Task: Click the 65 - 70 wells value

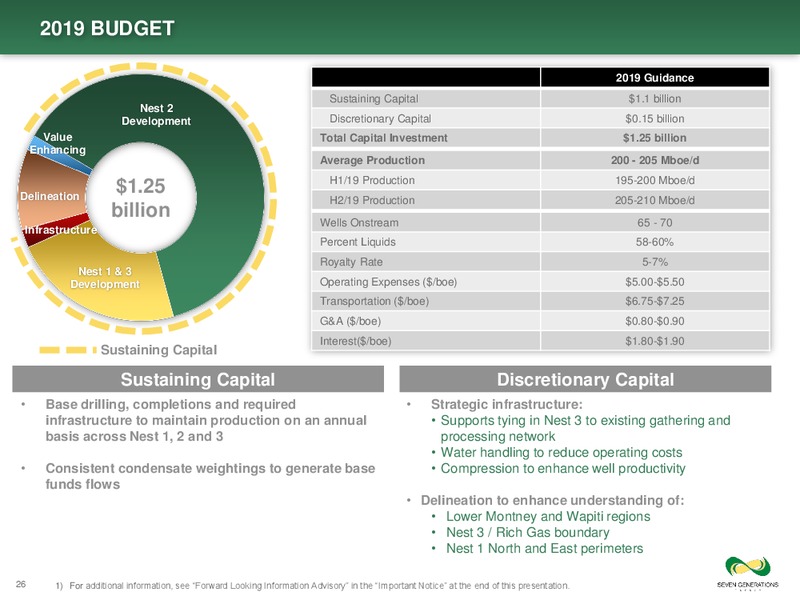Action: (655, 222)
